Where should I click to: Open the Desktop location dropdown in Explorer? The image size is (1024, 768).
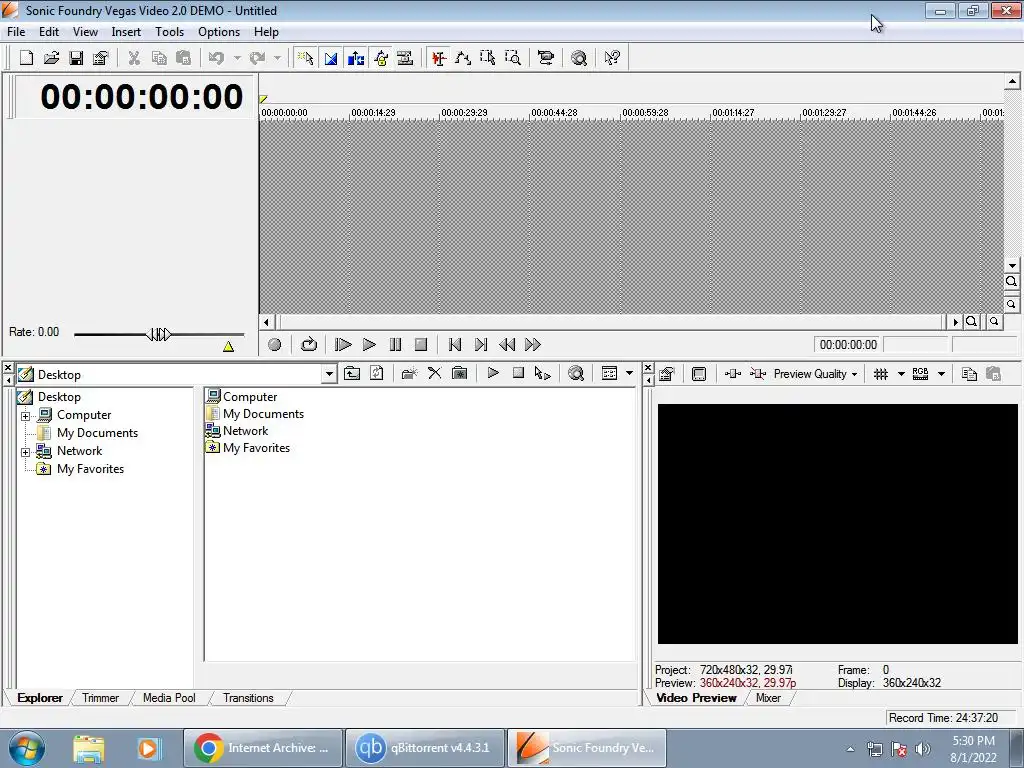tap(329, 374)
